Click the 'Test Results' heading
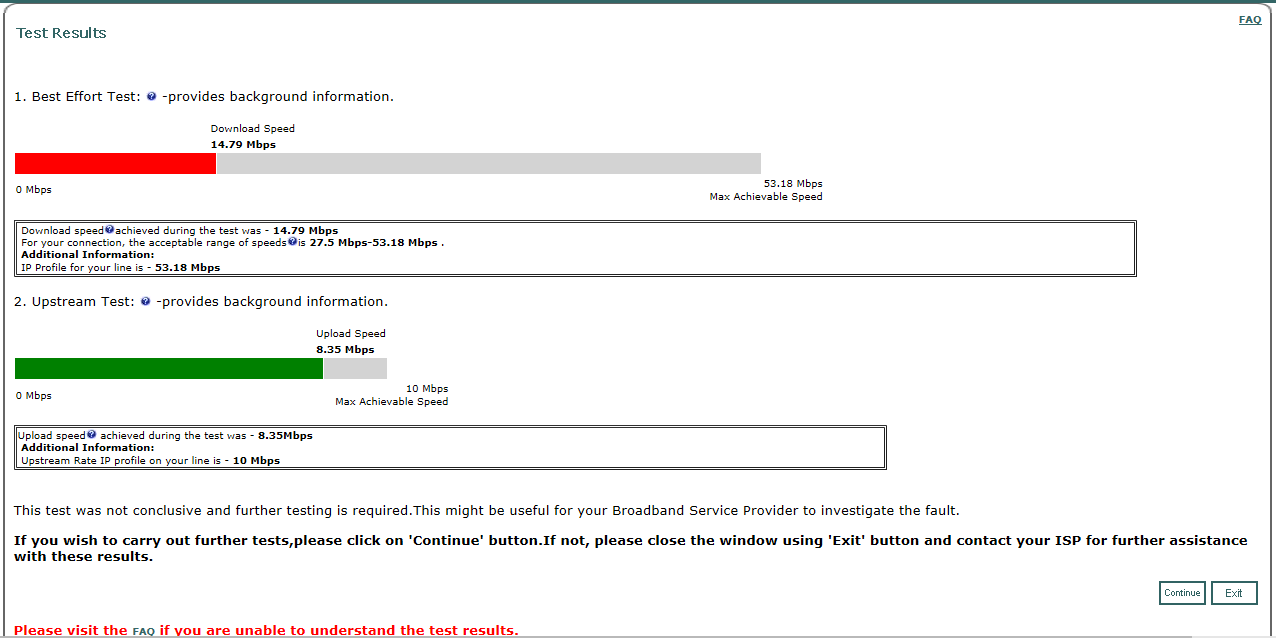Image resolution: width=1276 pixels, height=638 pixels. click(x=61, y=33)
